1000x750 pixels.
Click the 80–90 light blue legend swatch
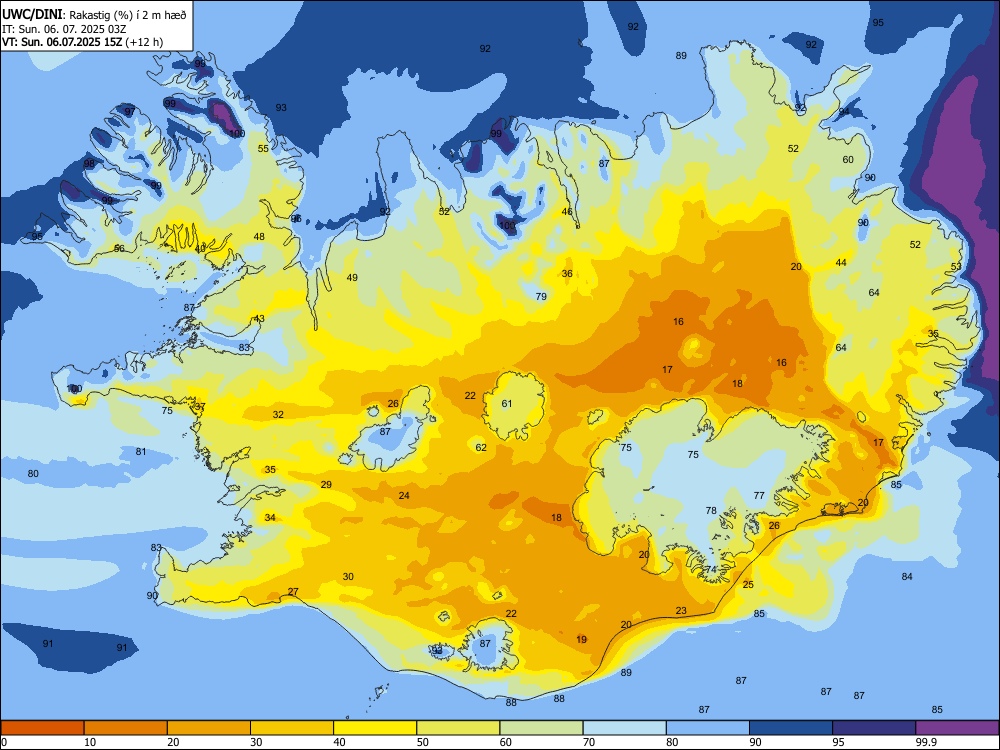(x=707, y=728)
